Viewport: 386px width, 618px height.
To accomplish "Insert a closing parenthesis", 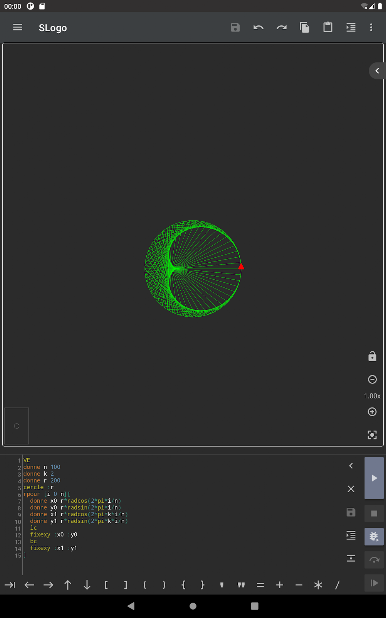I will click(x=164, y=585).
